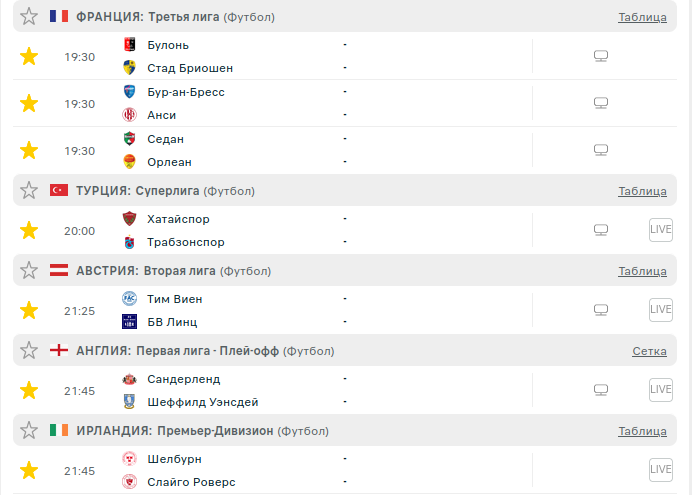Viewport: 692px width, 495px height.
Task: Unfavorite the Булонь vs Стад Бриошен match star
Action: [x=29, y=57]
